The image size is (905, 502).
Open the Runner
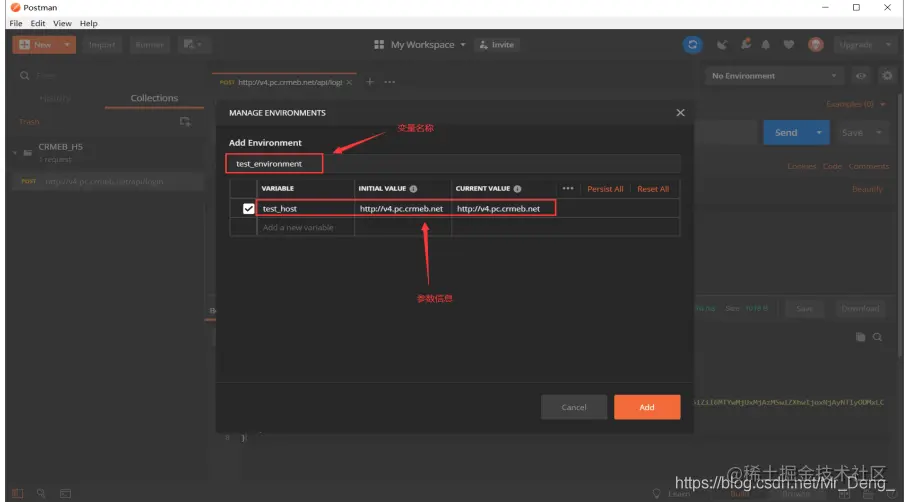(x=149, y=44)
